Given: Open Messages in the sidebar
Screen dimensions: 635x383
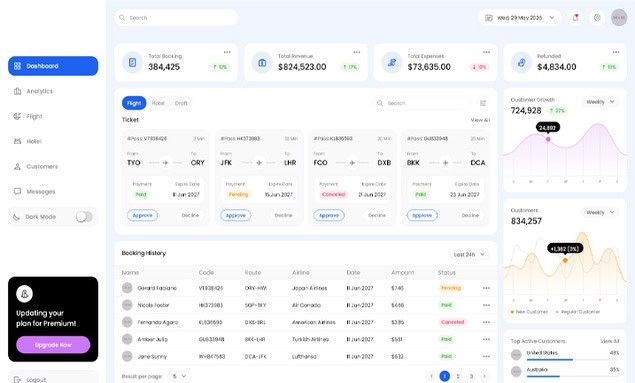Looking at the screenshot, I should pyautogui.click(x=34, y=192).
